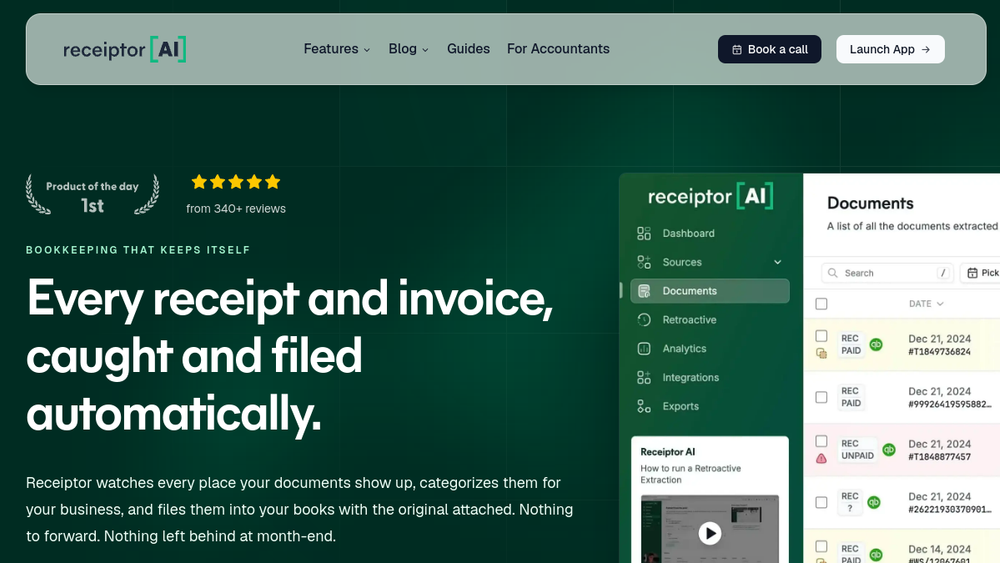The image size is (1000, 563).
Task: Click the Retroactive sidebar icon
Action: pyautogui.click(x=644, y=319)
